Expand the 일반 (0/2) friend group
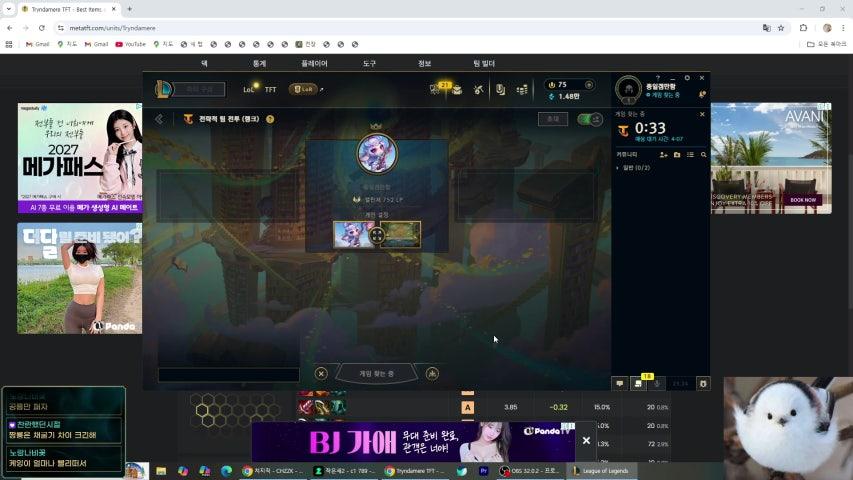 [634, 168]
